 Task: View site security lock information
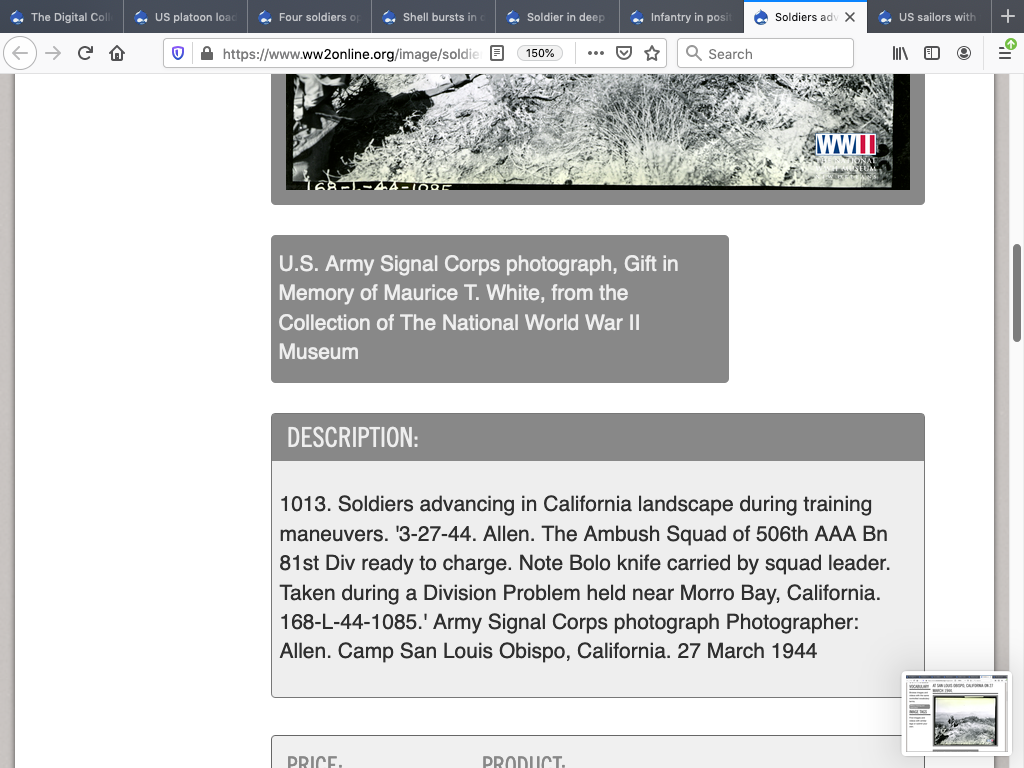205,54
